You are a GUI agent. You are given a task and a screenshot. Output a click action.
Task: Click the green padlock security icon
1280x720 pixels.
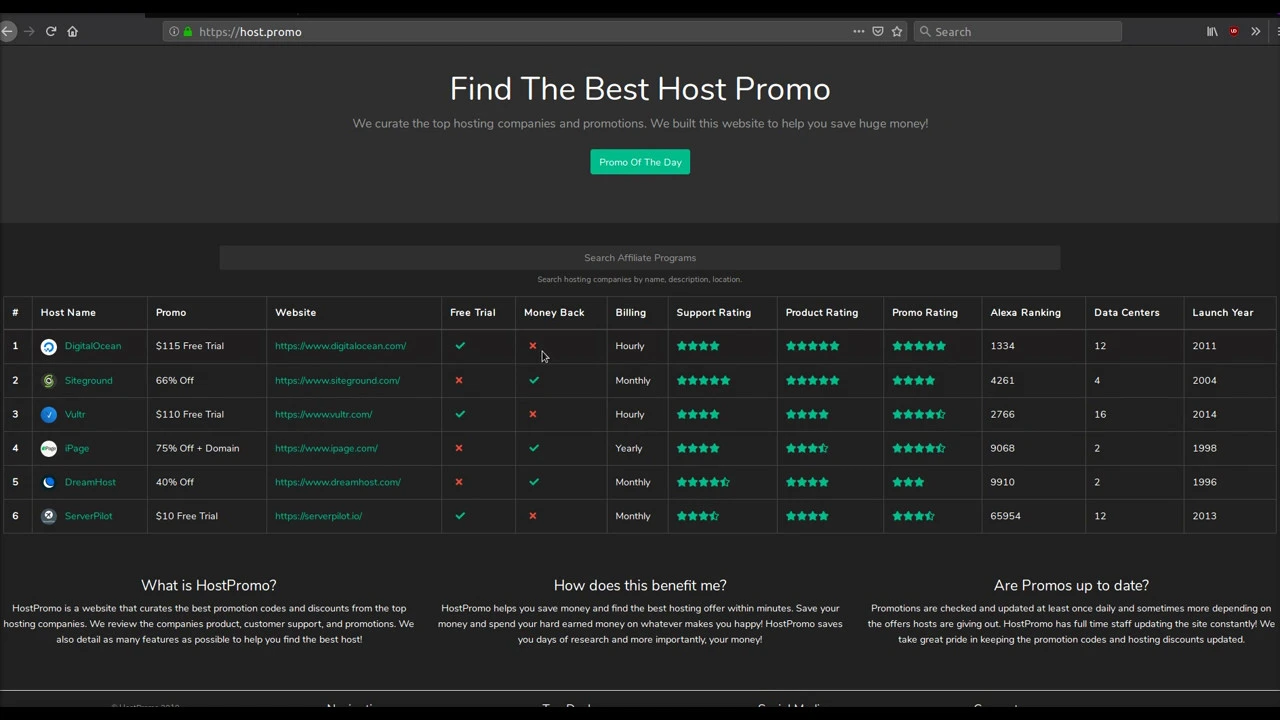[x=187, y=32]
